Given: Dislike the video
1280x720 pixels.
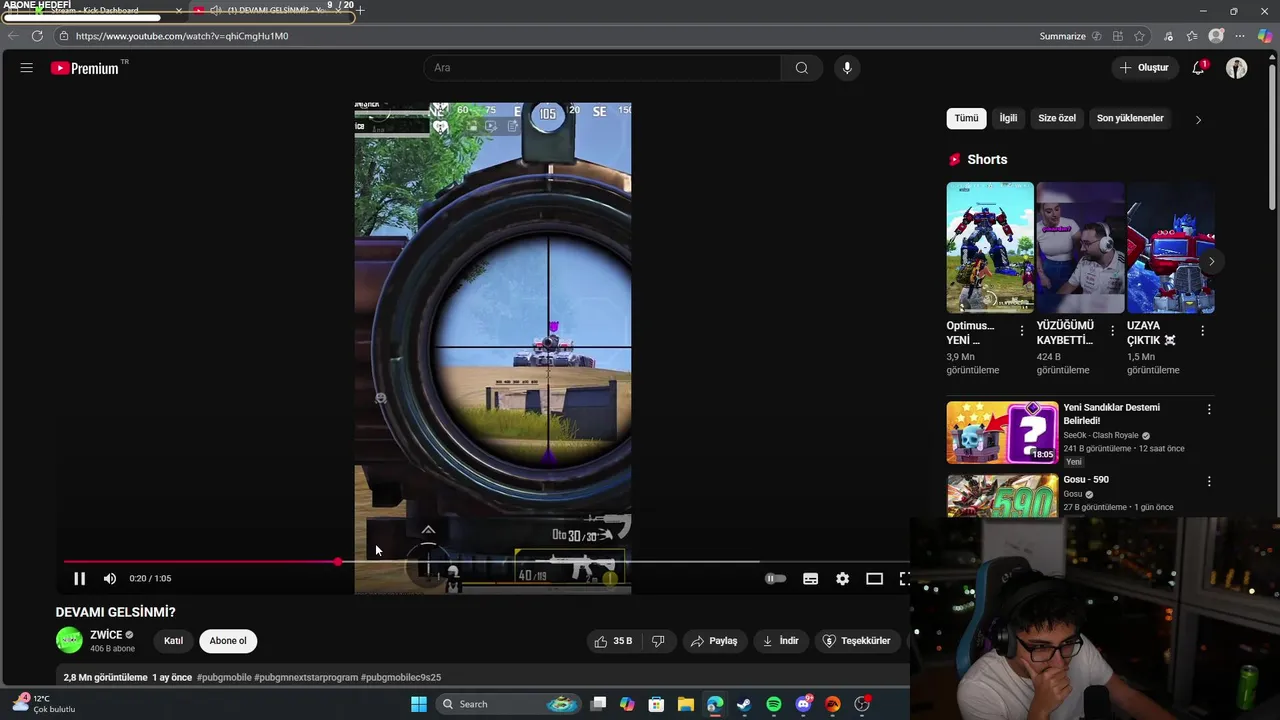Looking at the screenshot, I should click(x=658, y=641).
